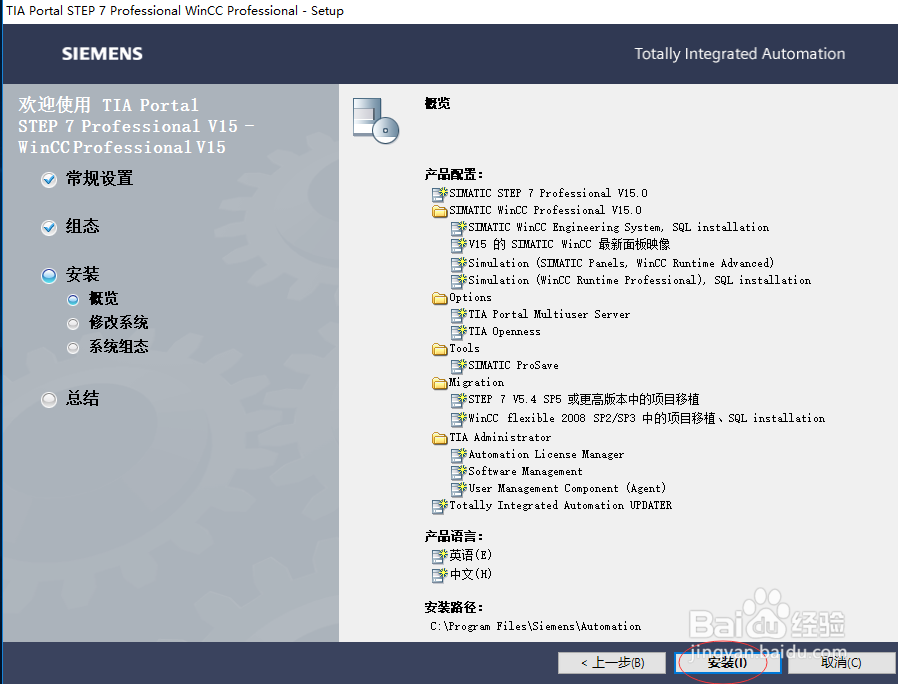Click the checked step marker for 常规设置
Viewport: 898px width, 684px height.
click(49, 180)
